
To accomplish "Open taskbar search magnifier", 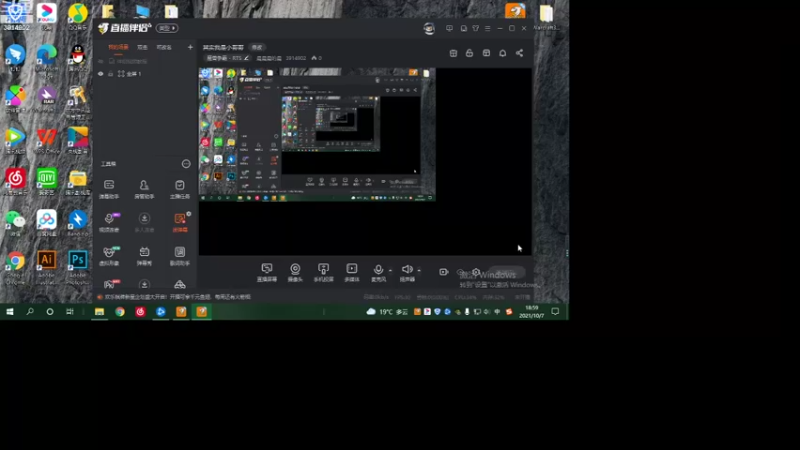I will point(30,312).
